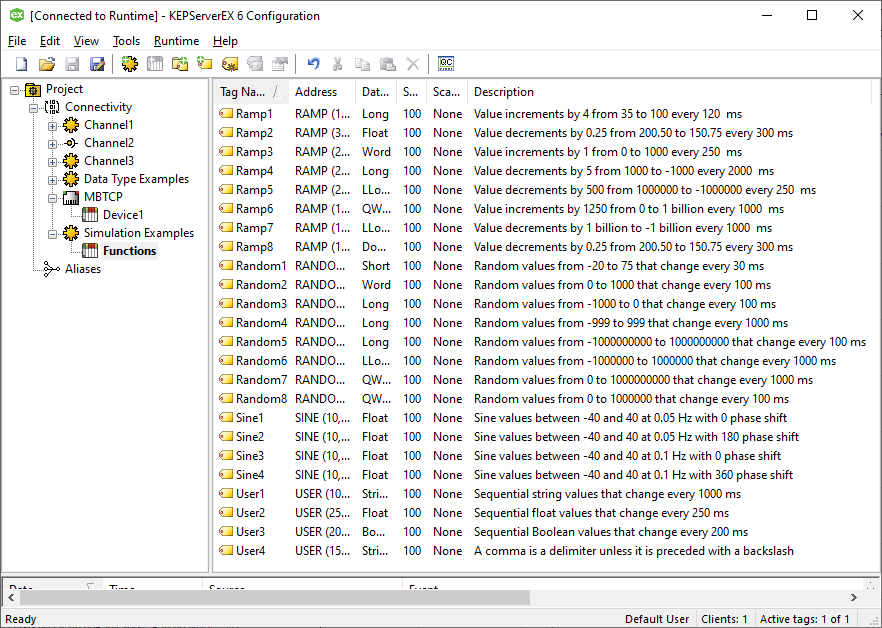
Task: Open the Runtime menu
Action: coord(177,41)
